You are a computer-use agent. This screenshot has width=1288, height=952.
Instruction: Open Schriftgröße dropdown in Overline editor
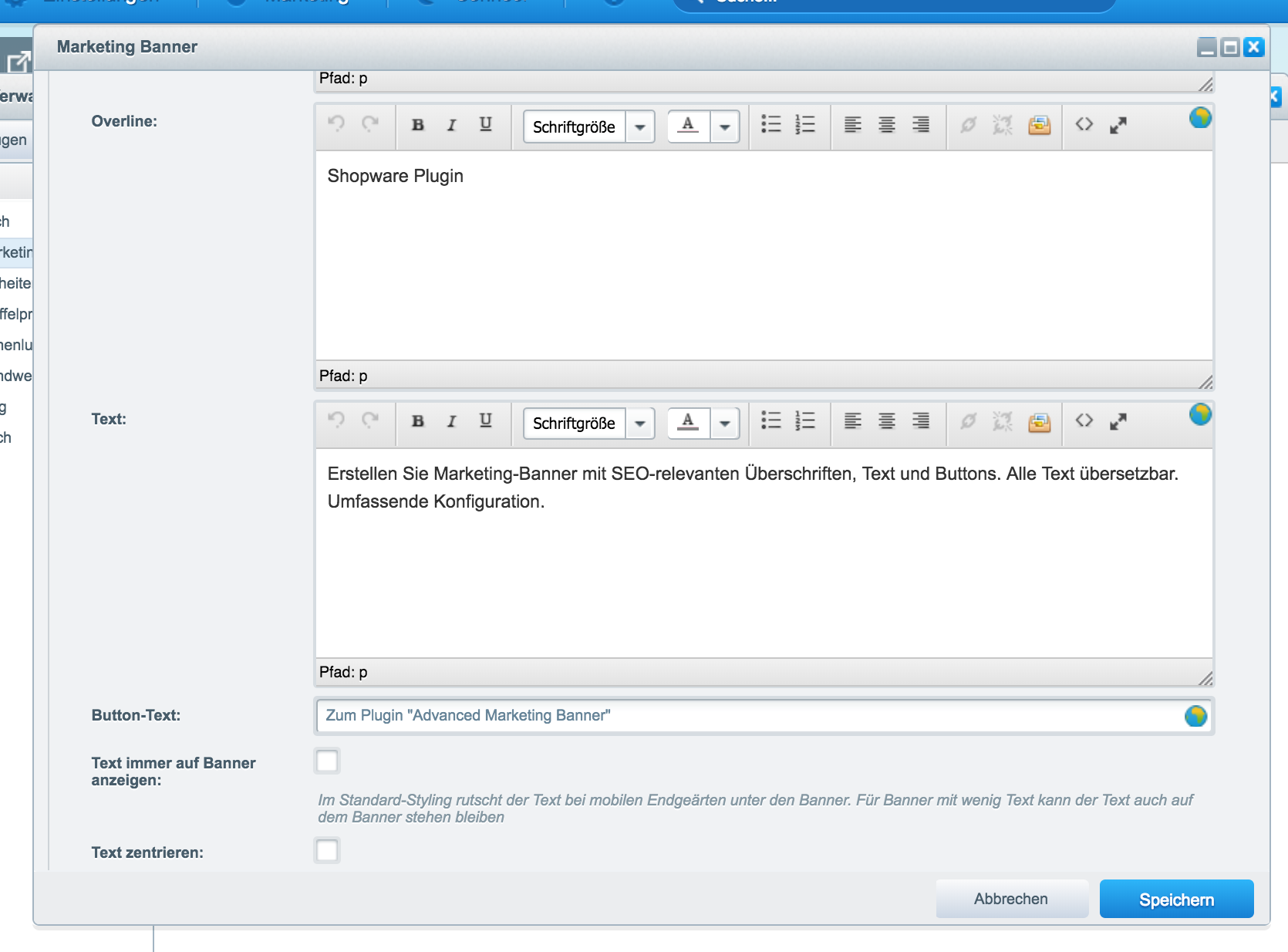click(x=640, y=127)
